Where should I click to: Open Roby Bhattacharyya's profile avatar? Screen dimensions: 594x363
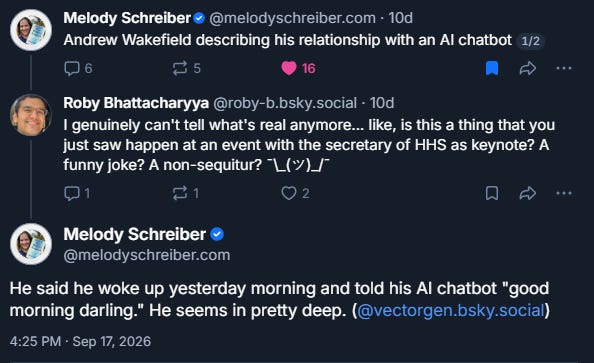pyautogui.click(x=30, y=115)
